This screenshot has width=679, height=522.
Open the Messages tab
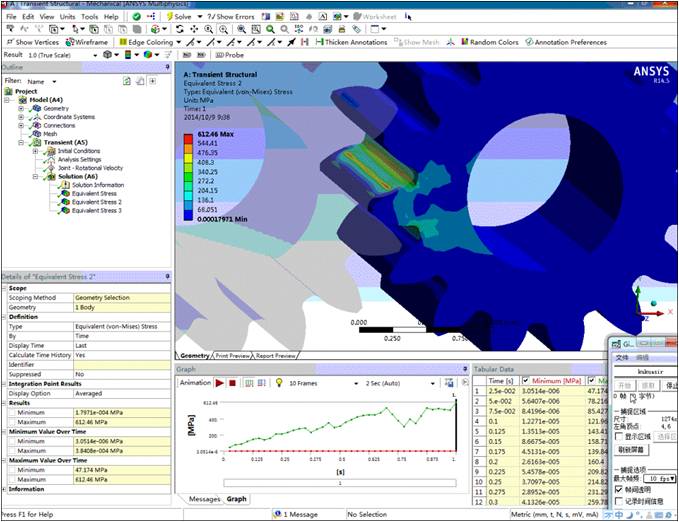[x=204, y=498]
